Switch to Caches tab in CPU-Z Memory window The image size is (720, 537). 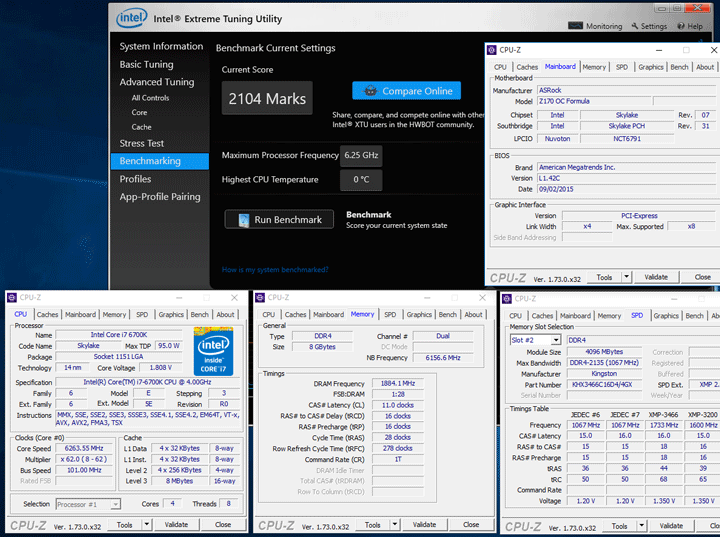pyautogui.click(x=295, y=315)
